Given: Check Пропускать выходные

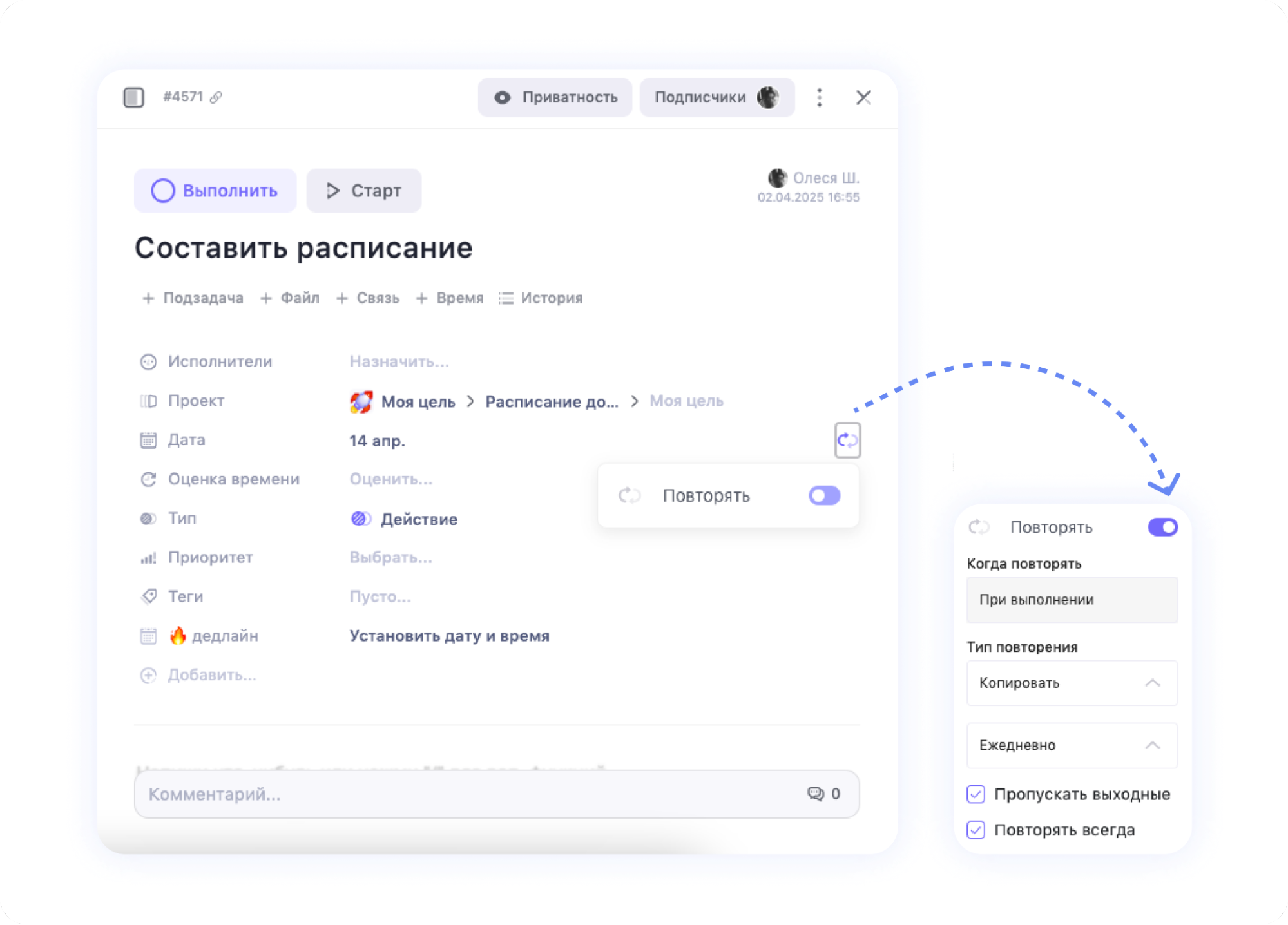Looking at the screenshot, I should pos(975,794).
